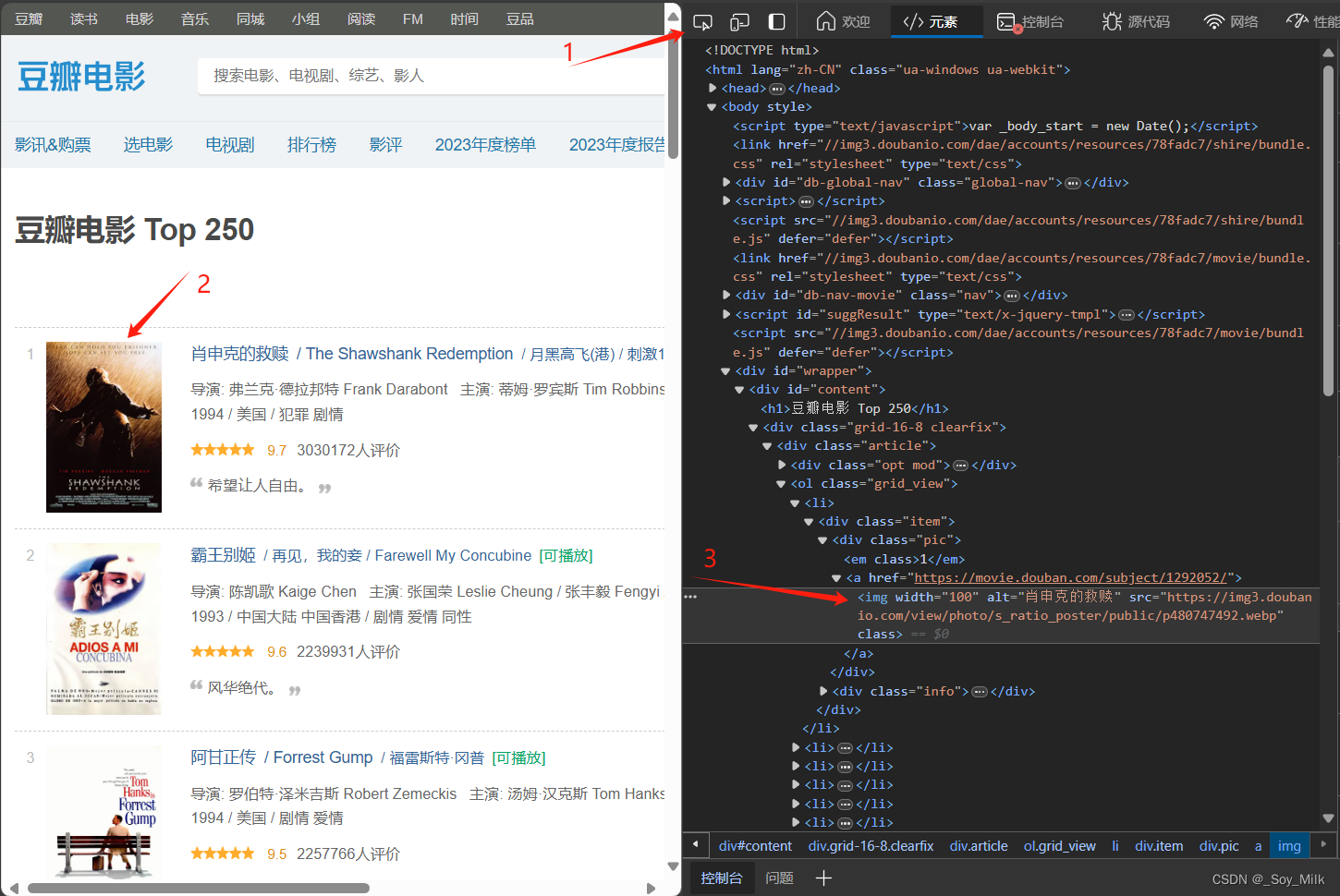Image resolution: width=1340 pixels, height=896 pixels.
Task: Open 音乐 in top navigation bar
Action: 195,19
